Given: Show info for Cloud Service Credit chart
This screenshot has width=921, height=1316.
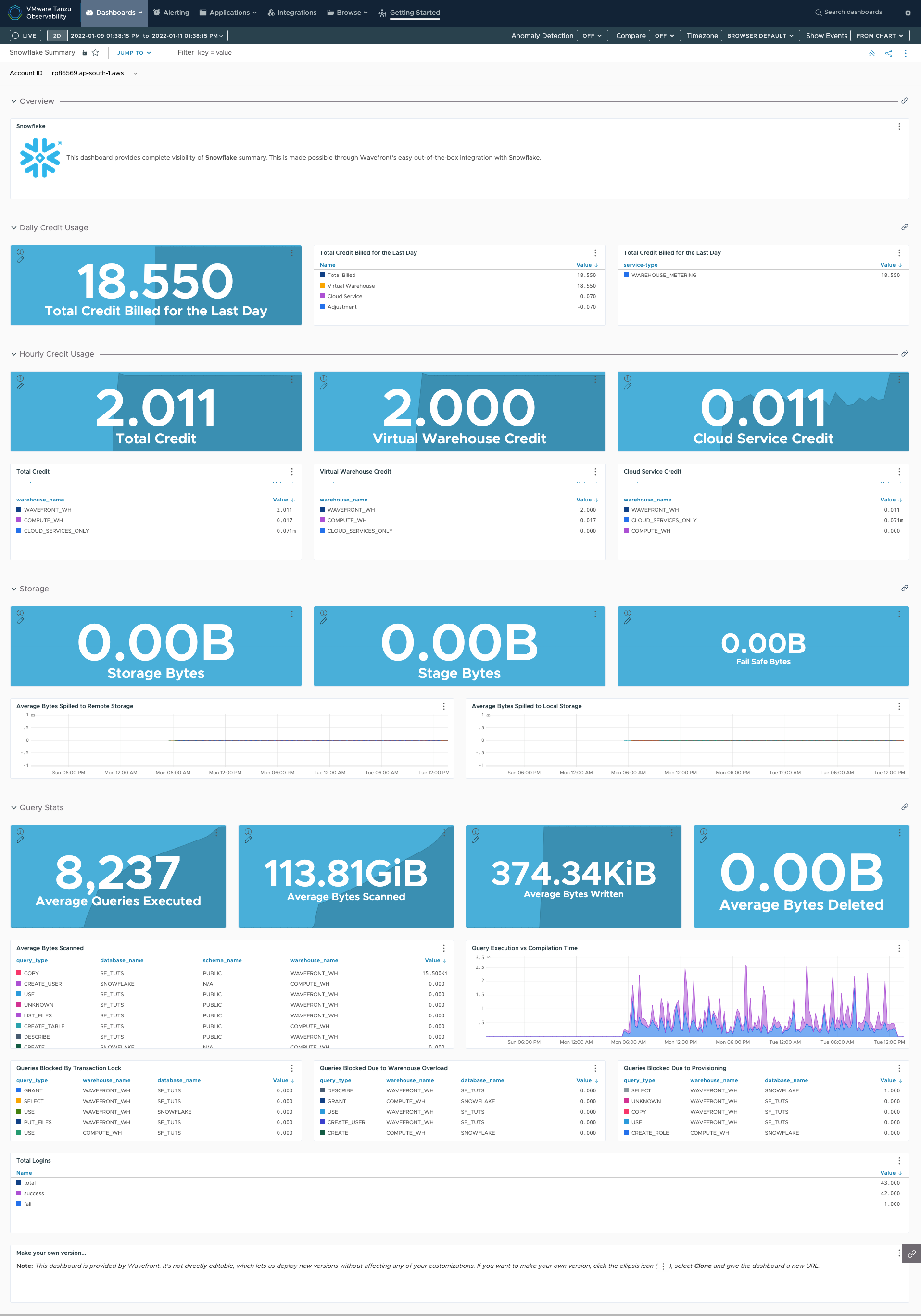Looking at the screenshot, I should click(x=627, y=378).
